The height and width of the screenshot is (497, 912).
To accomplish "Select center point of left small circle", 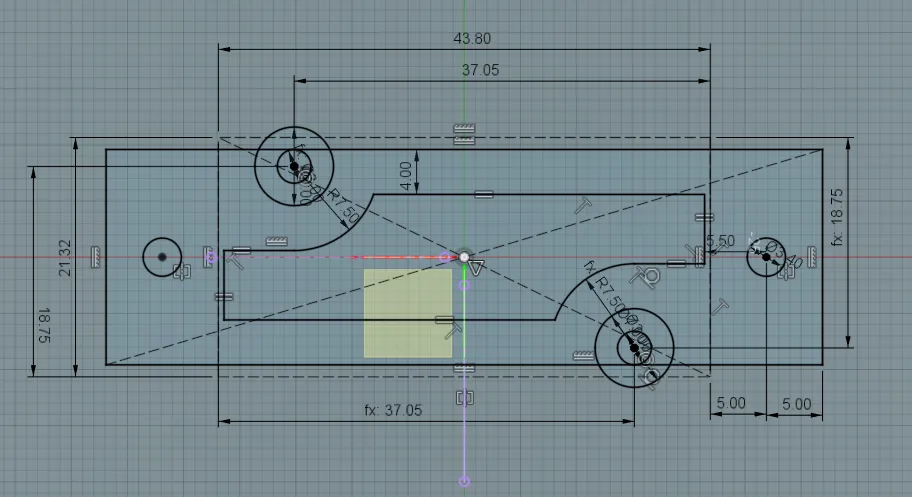I will click(162, 257).
